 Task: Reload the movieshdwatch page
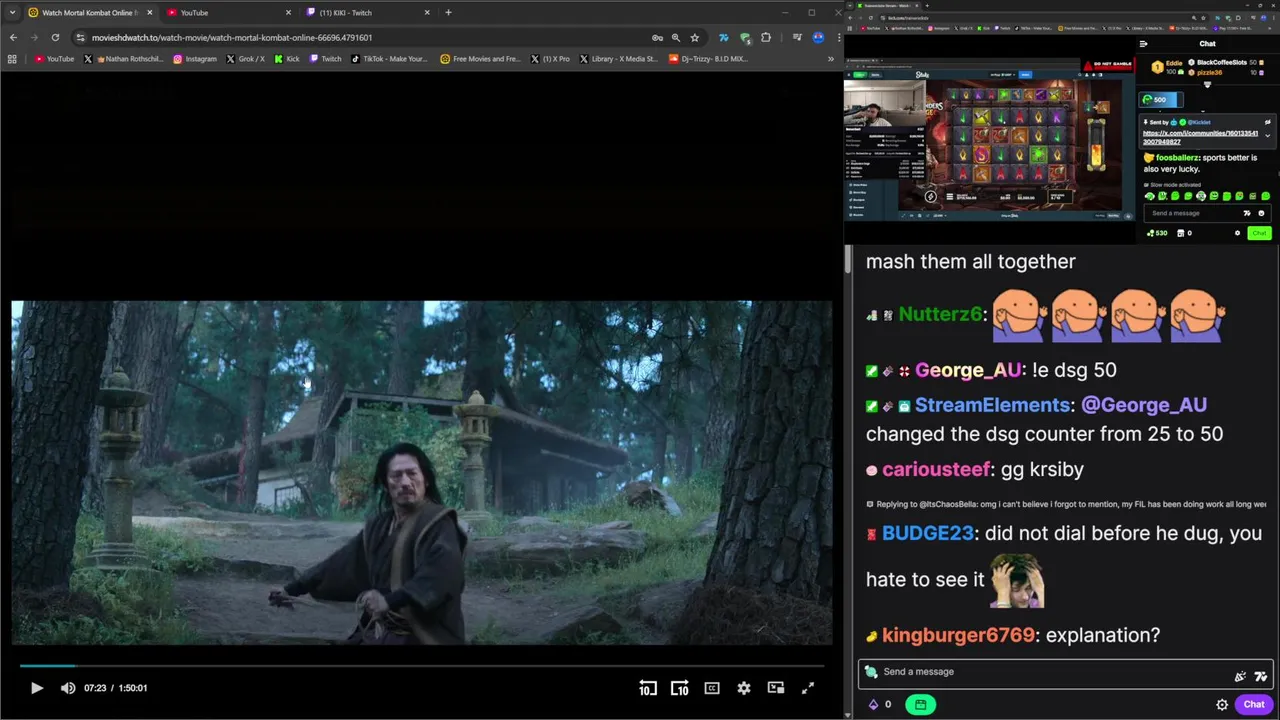[x=55, y=38]
